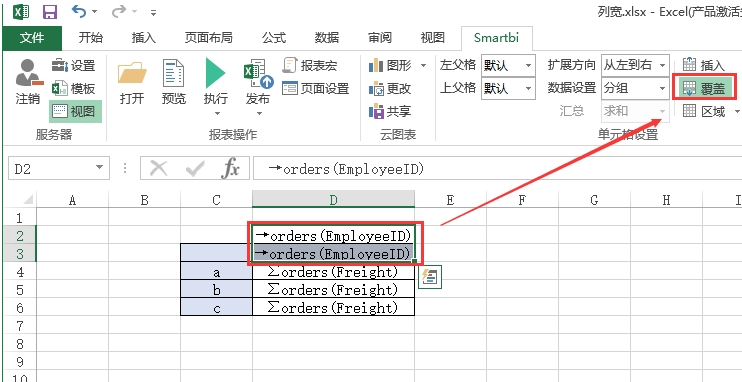Click the save disk icon
Screen dimensions: 742x382
(x=50, y=11)
